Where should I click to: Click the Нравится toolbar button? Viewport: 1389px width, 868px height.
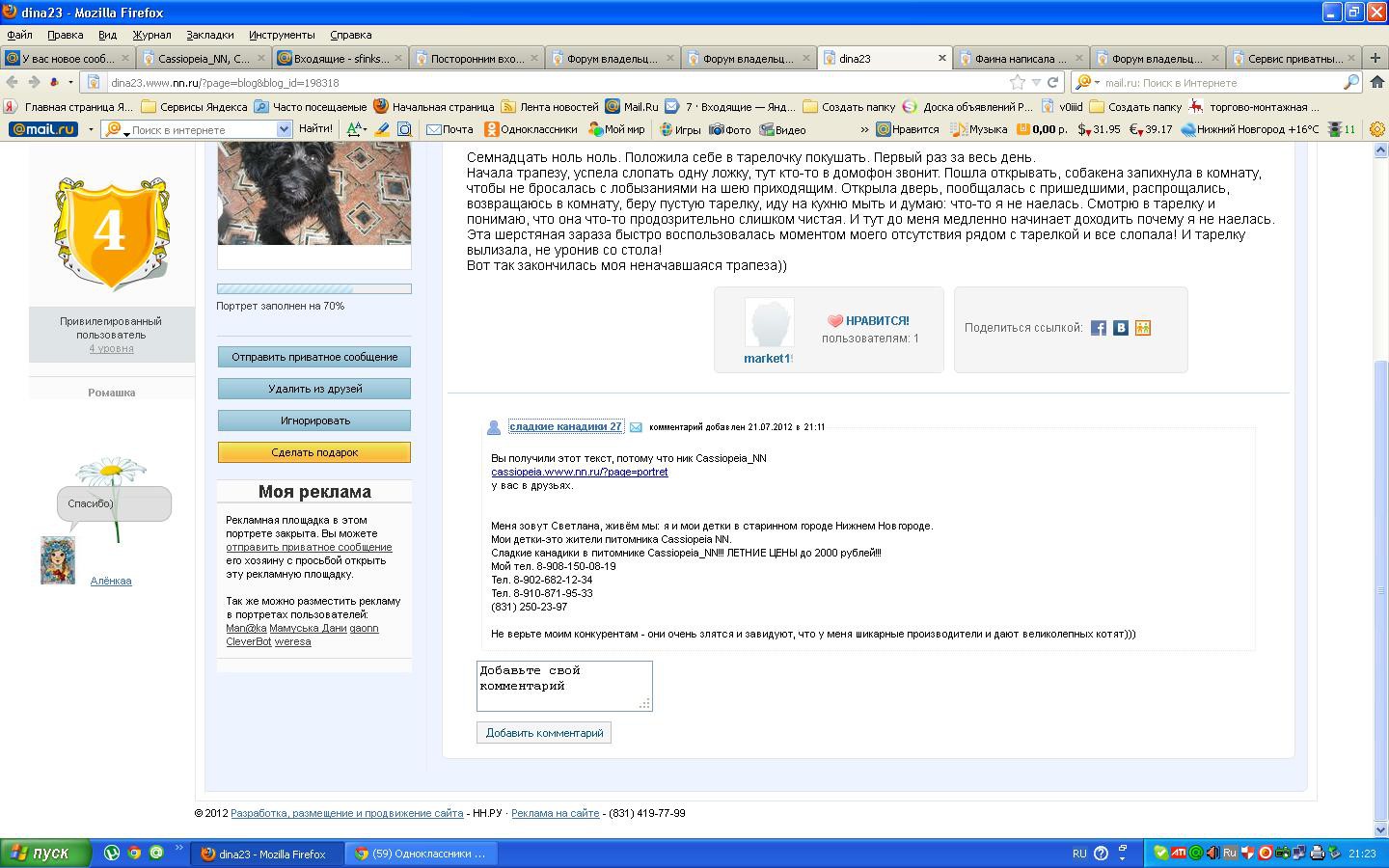(907, 129)
